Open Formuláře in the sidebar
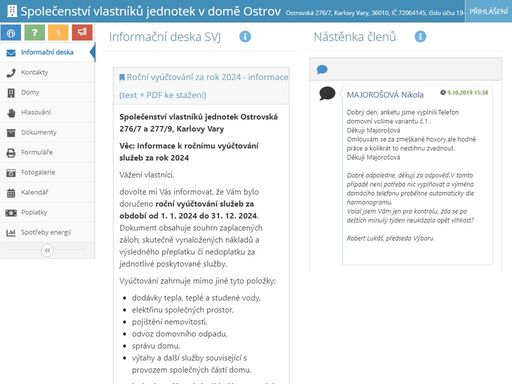The height and width of the screenshot is (384, 512). coord(47,152)
